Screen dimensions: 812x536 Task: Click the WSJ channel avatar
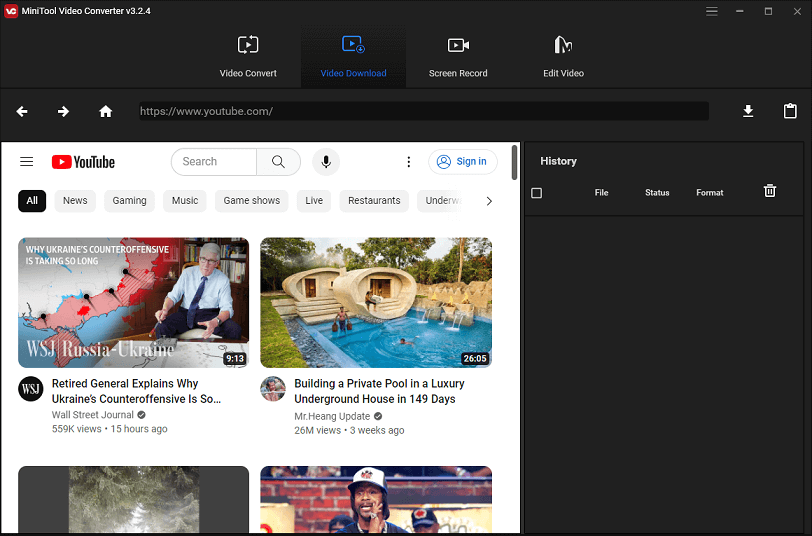click(x=31, y=389)
